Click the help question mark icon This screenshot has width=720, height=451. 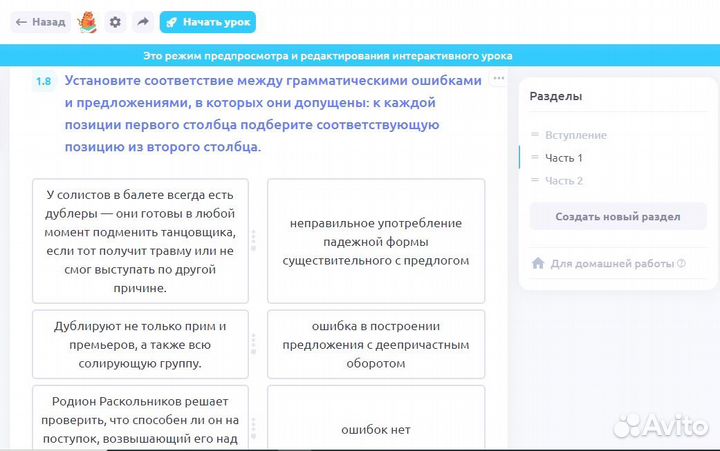pyautogui.click(x=681, y=263)
